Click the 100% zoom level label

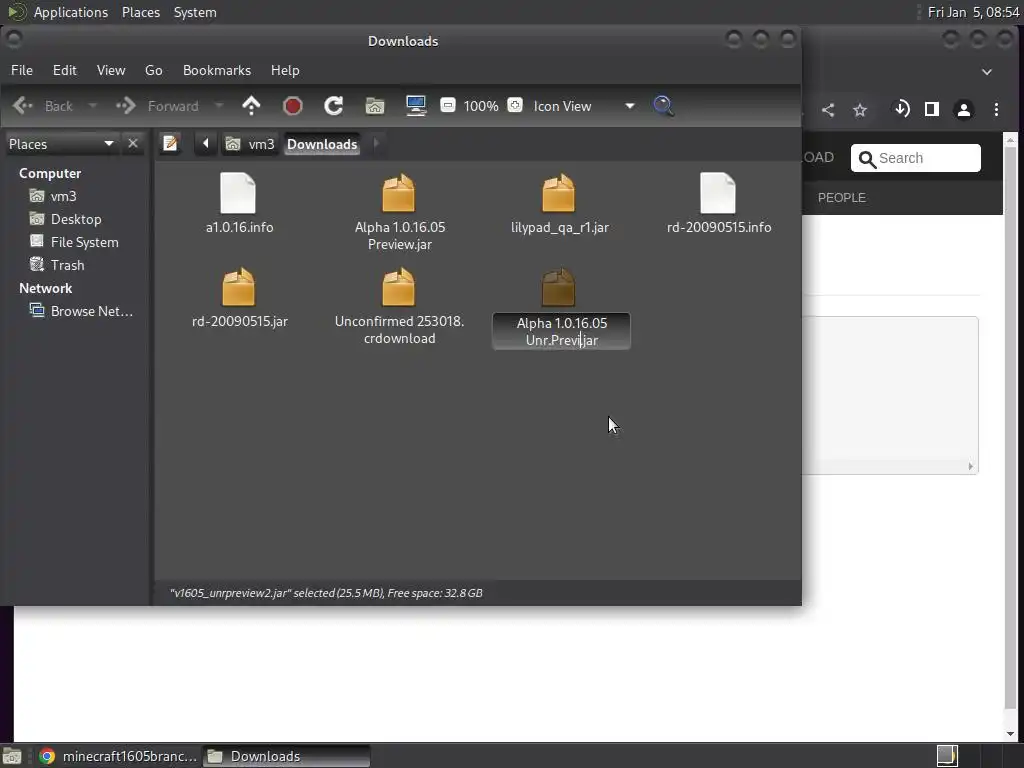pos(481,106)
